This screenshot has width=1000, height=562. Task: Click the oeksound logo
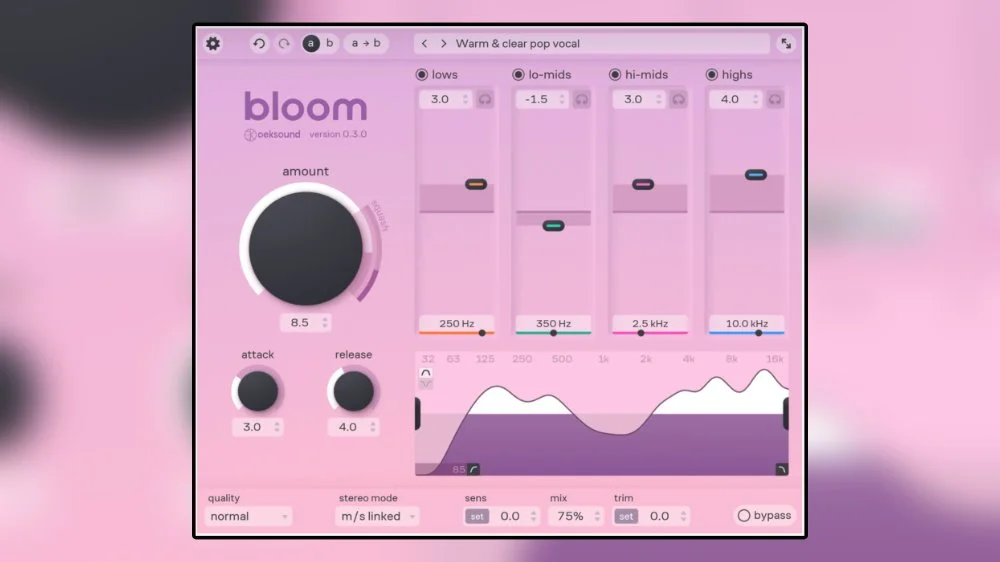pos(272,135)
